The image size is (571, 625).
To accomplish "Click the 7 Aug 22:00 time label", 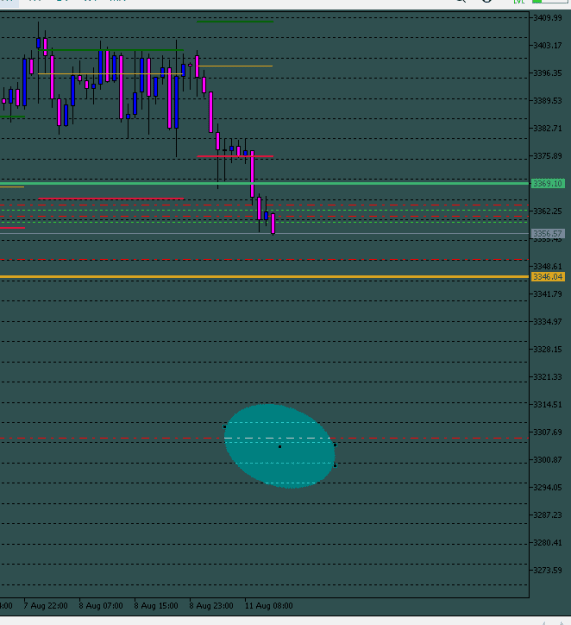I will pyautogui.click(x=45, y=606).
